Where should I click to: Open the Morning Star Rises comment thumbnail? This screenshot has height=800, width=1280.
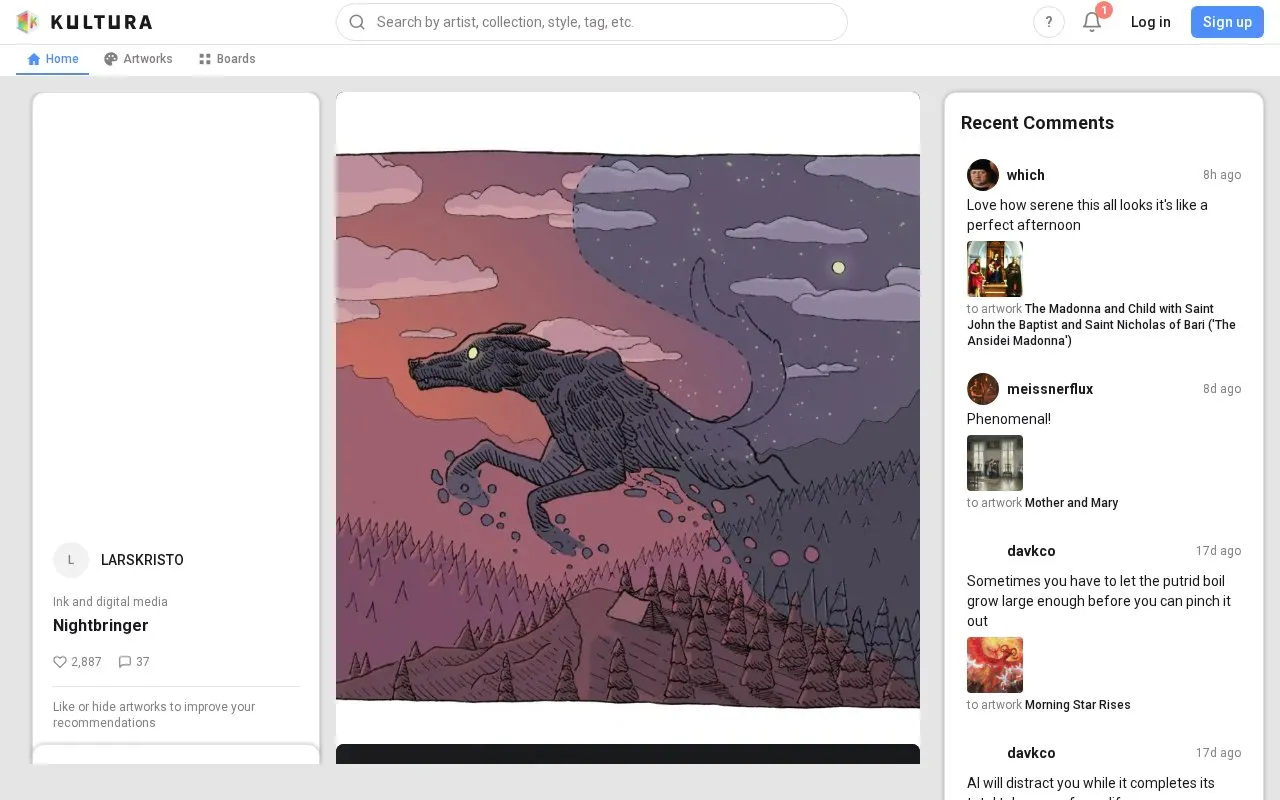point(995,665)
